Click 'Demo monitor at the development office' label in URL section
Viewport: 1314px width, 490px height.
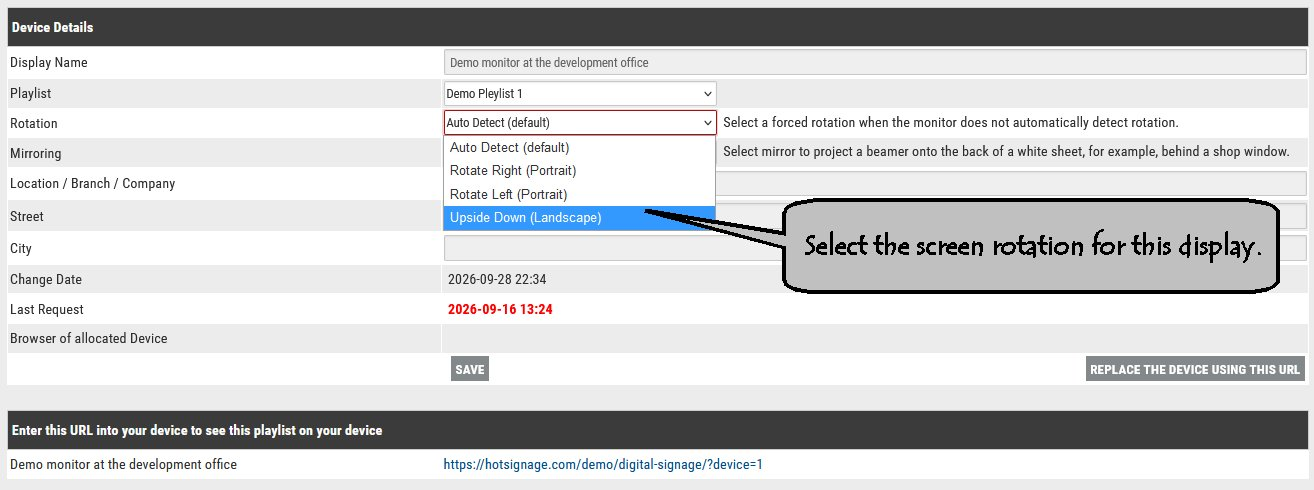[x=124, y=465]
